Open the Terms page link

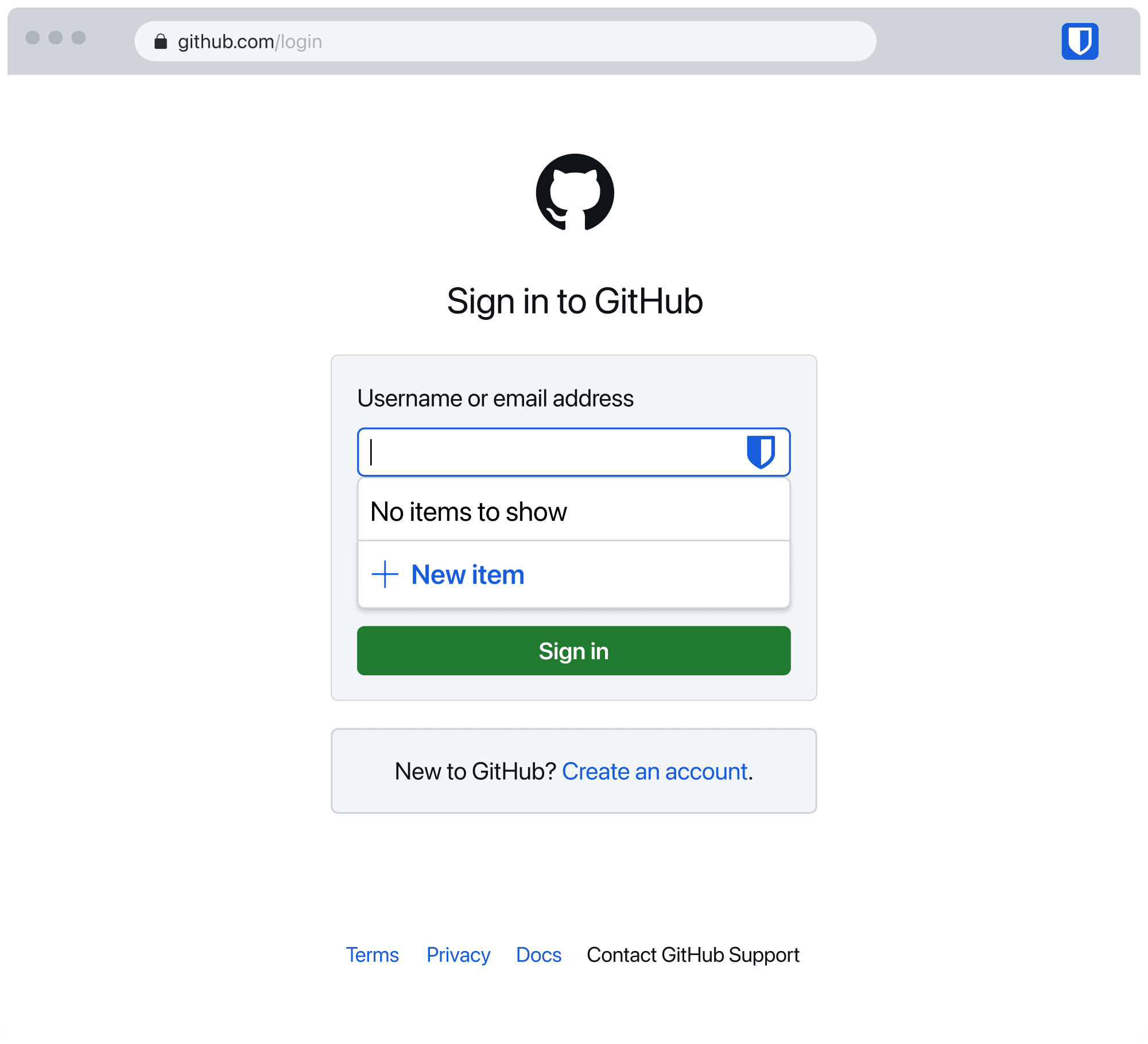tap(372, 955)
